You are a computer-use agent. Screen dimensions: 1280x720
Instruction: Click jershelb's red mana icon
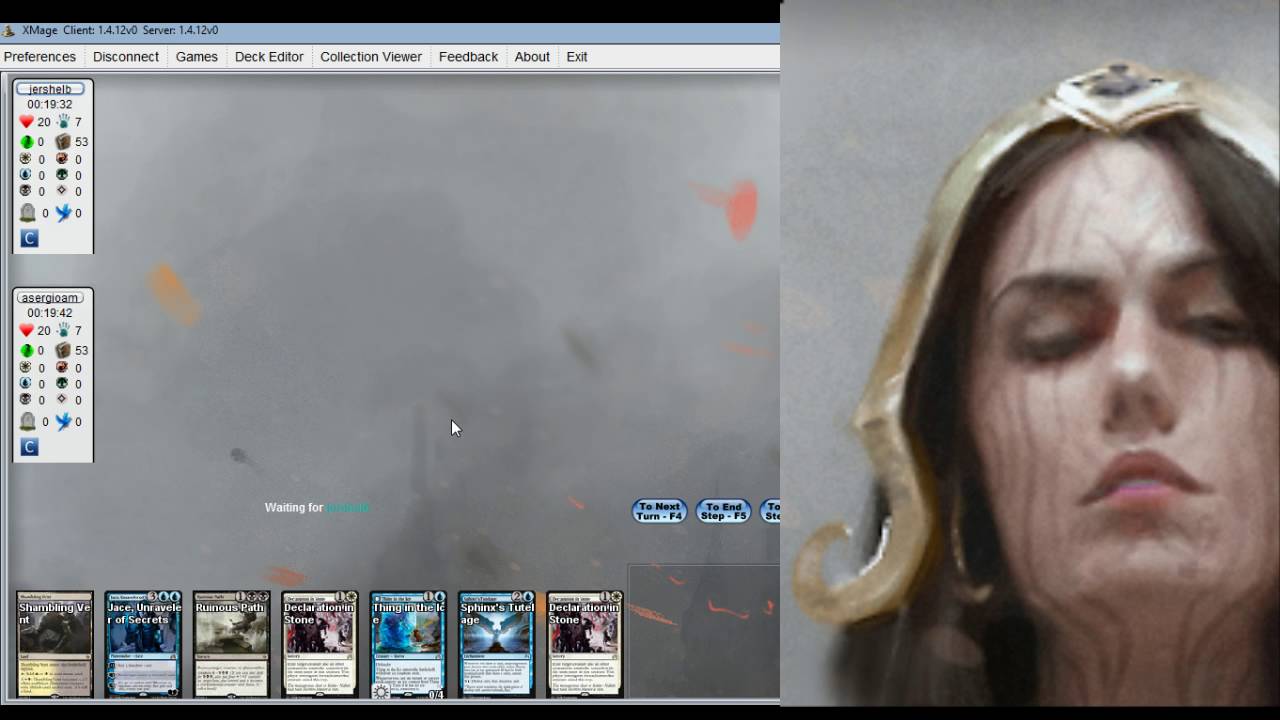[62, 159]
